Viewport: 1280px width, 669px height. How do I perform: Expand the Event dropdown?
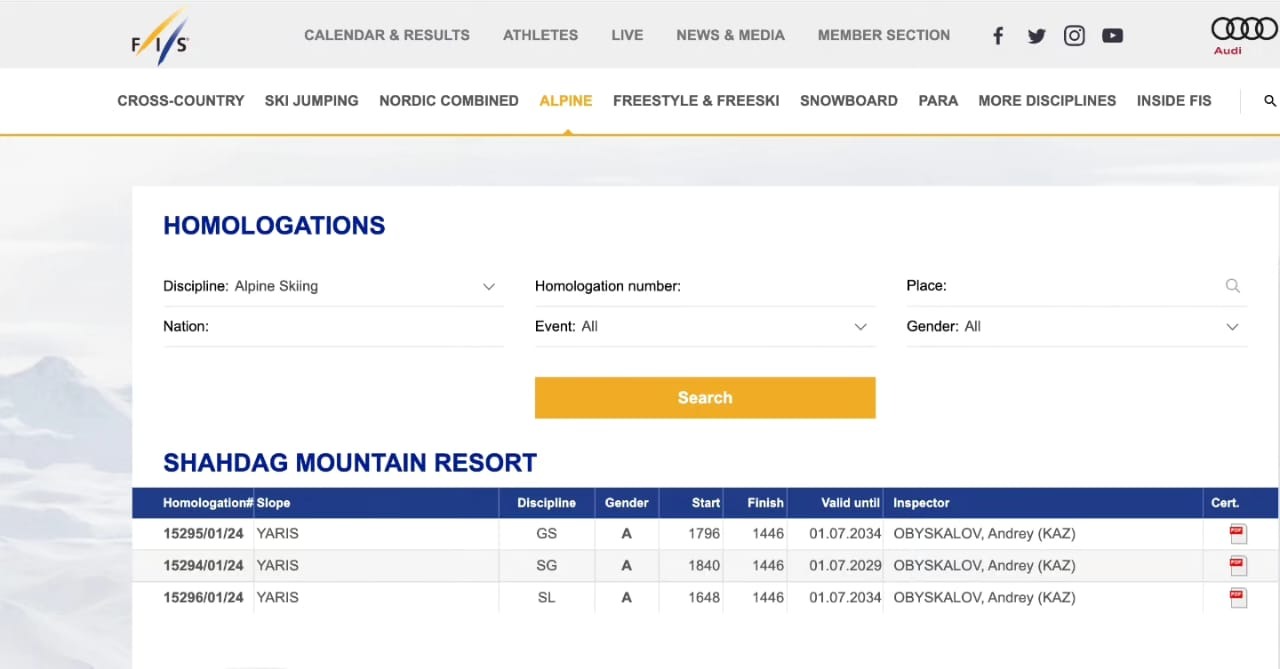tap(860, 327)
